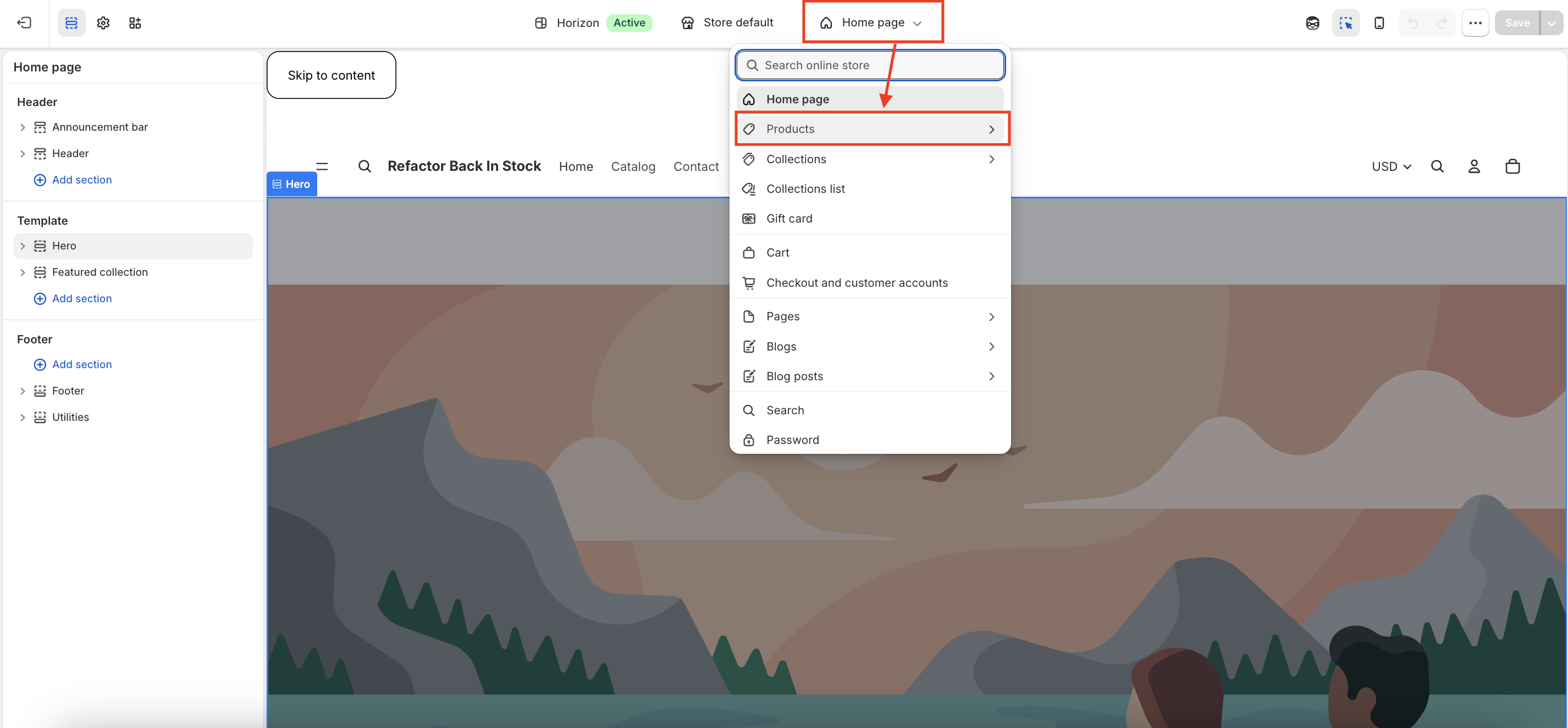Screen dimensions: 1568x728
Task: Open the theme settings gear icon
Action: tap(103, 23)
